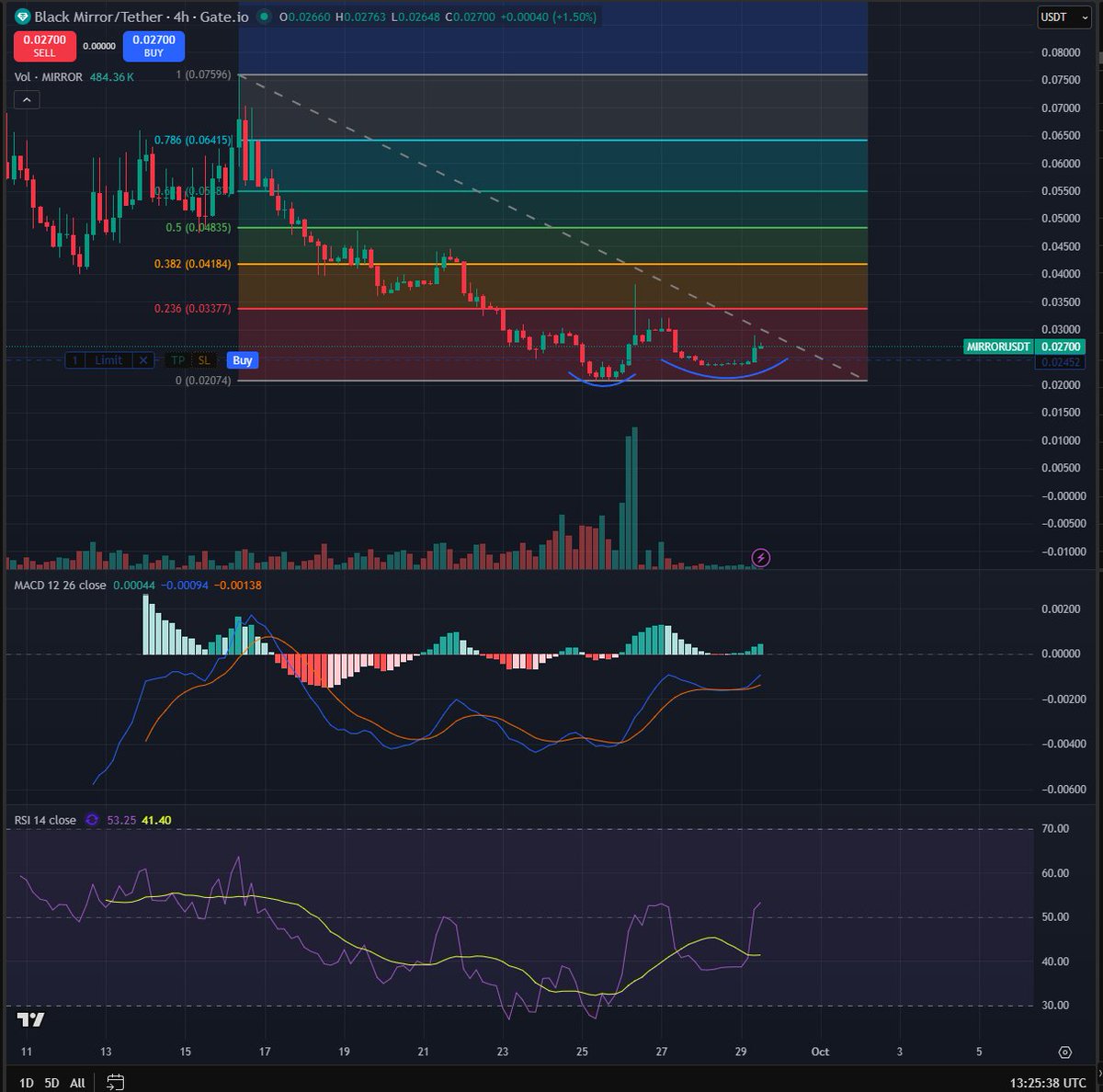
Task: Click the purple RSI indicator icon
Action: pos(92,820)
